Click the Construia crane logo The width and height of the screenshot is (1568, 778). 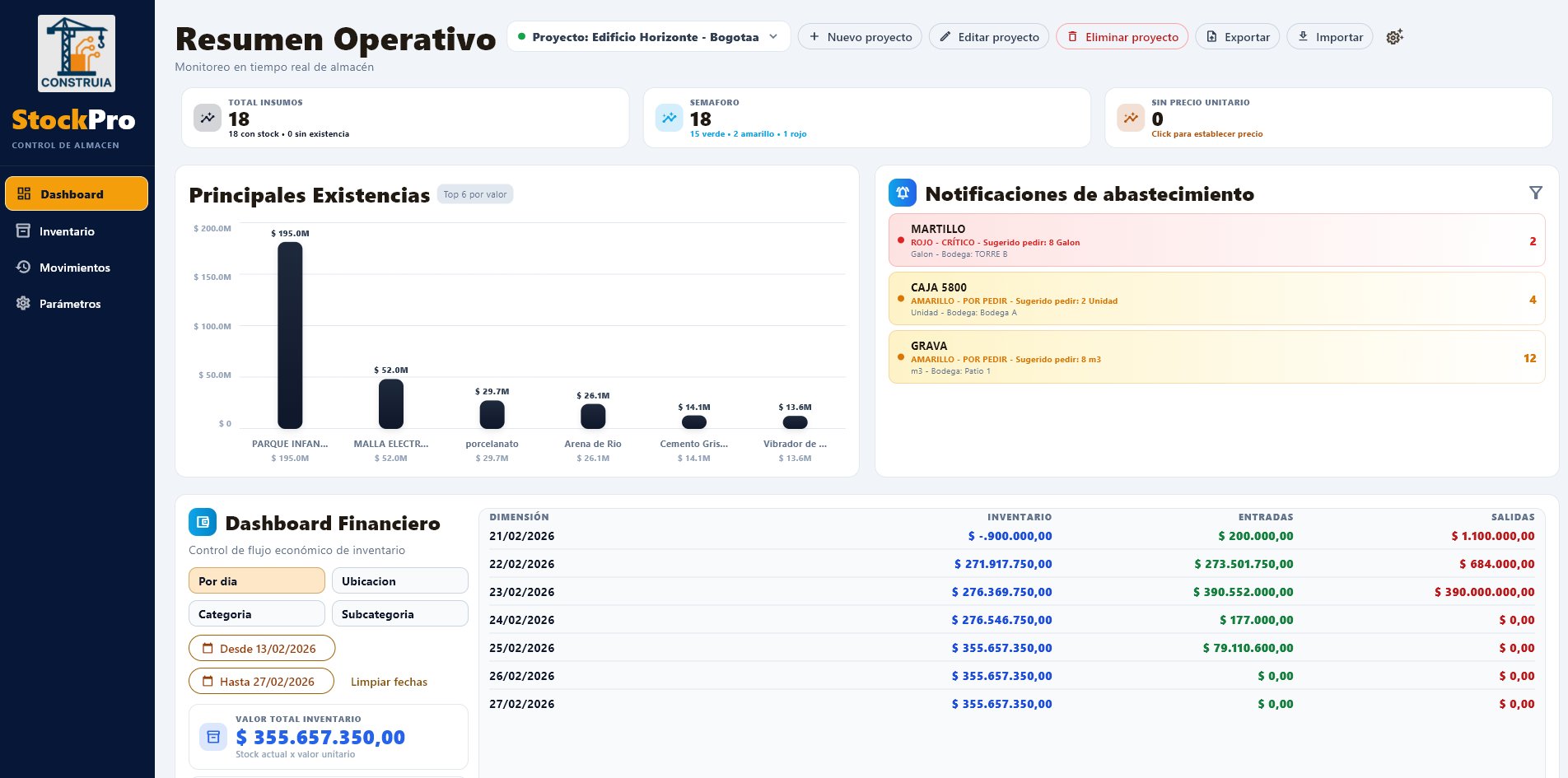(76, 52)
